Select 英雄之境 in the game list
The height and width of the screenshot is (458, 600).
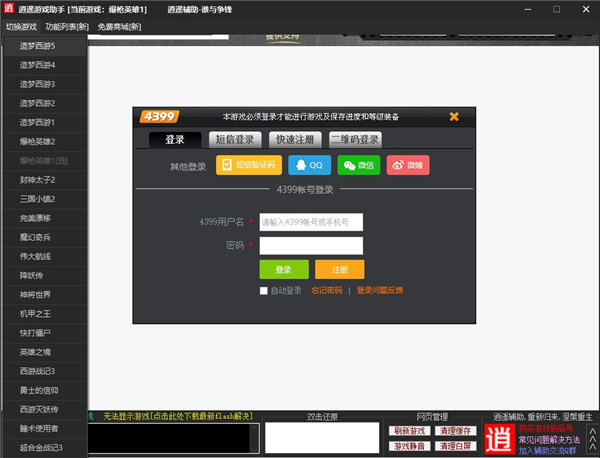[45, 352]
